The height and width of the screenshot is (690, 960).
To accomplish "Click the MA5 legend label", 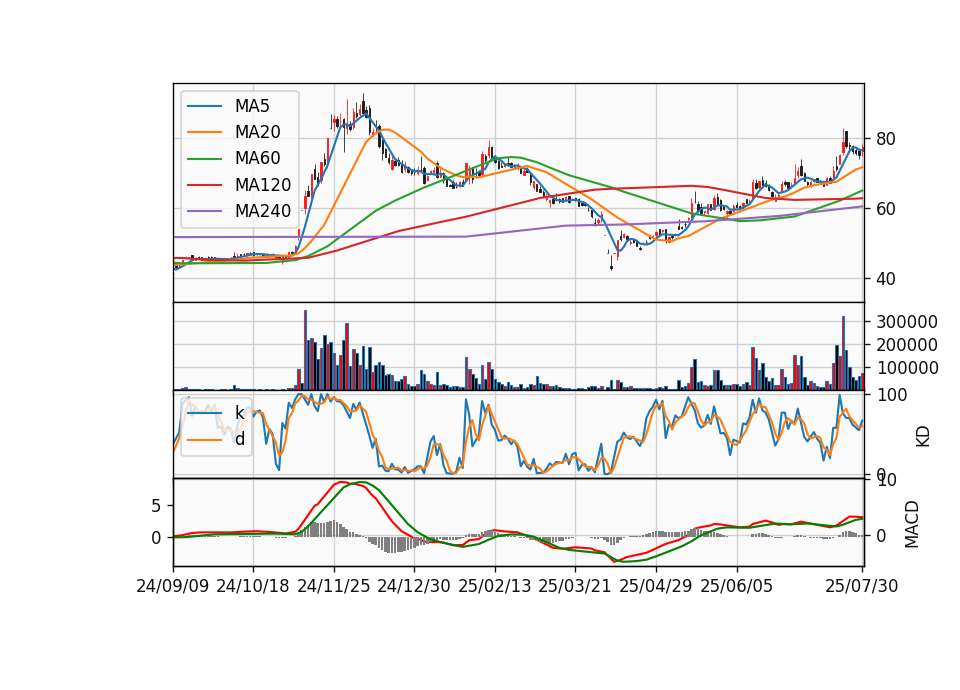I will (252, 106).
